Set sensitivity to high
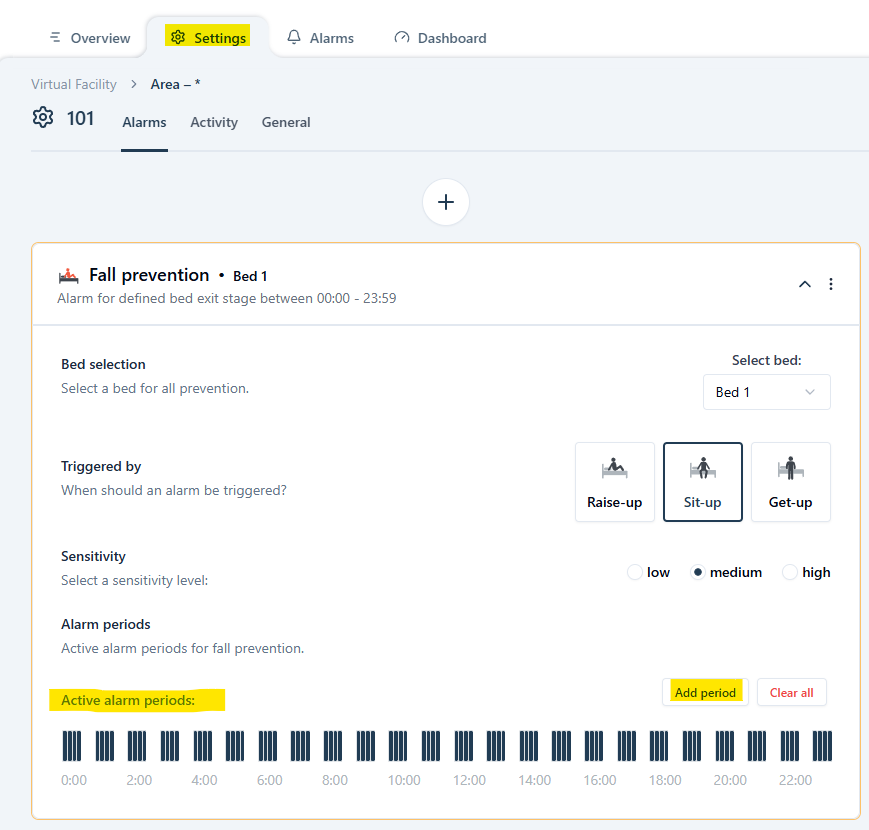Image resolution: width=869 pixels, height=830 pixels. tap(790, 573)
